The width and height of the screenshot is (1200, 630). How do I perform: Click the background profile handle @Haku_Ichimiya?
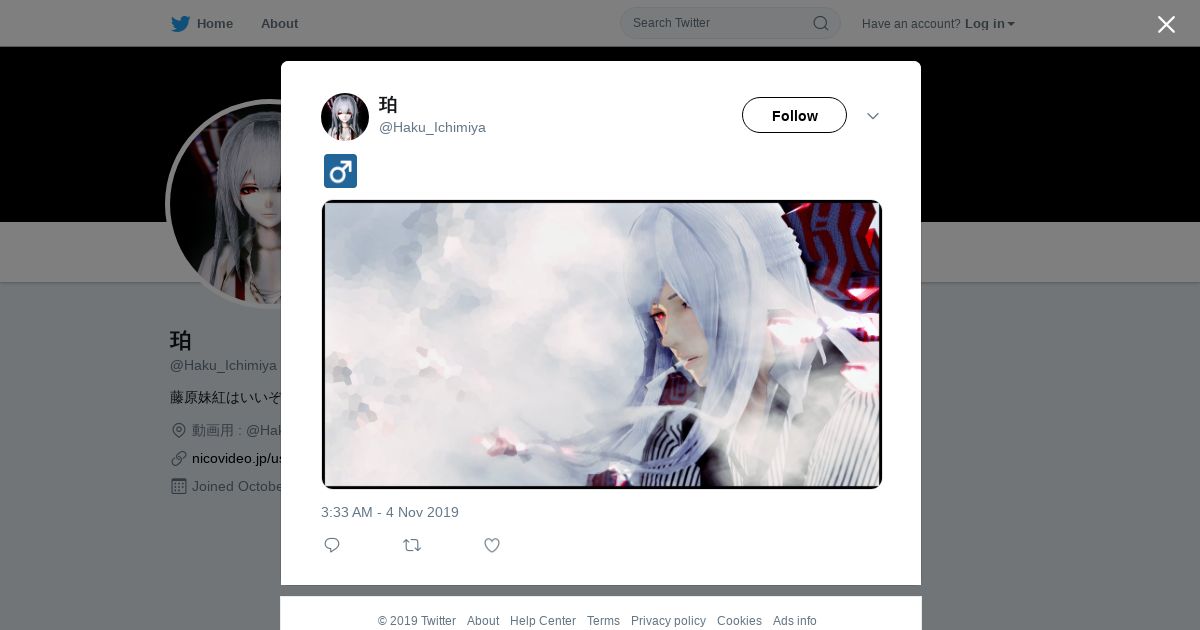(x=224, y=365)
